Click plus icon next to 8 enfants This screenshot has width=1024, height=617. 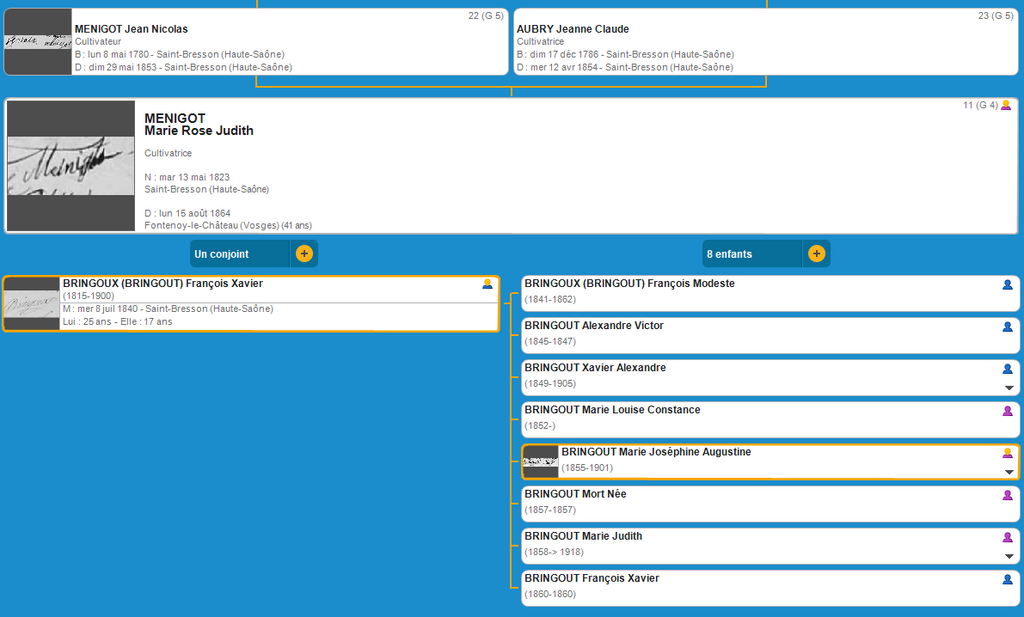pos(816,254)
